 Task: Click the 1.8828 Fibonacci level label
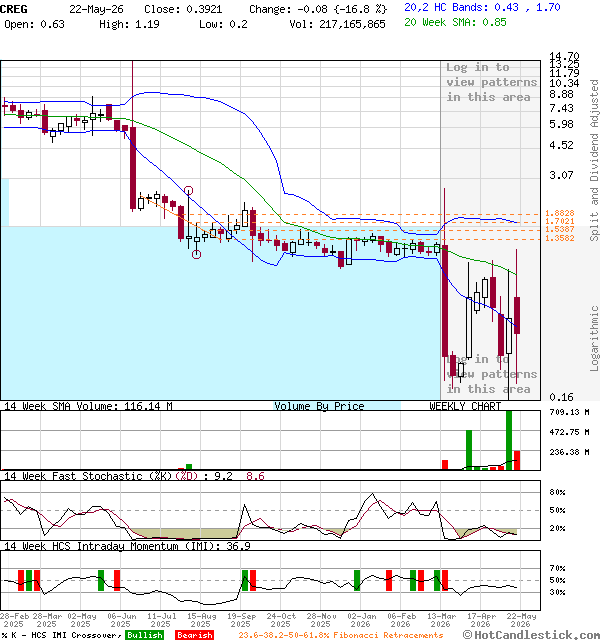(560, 213)
